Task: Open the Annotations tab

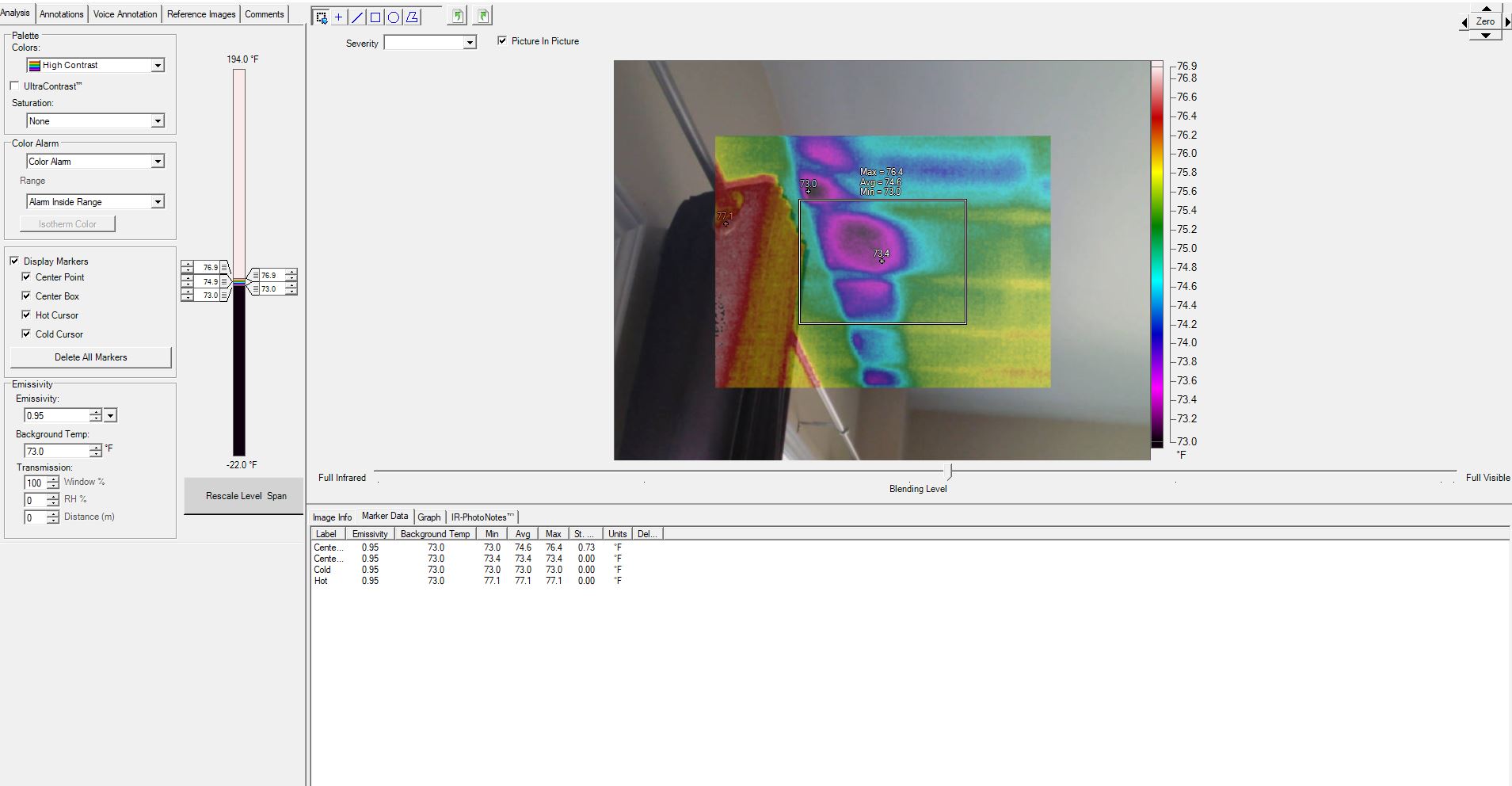Action: [x=62, y=14]
